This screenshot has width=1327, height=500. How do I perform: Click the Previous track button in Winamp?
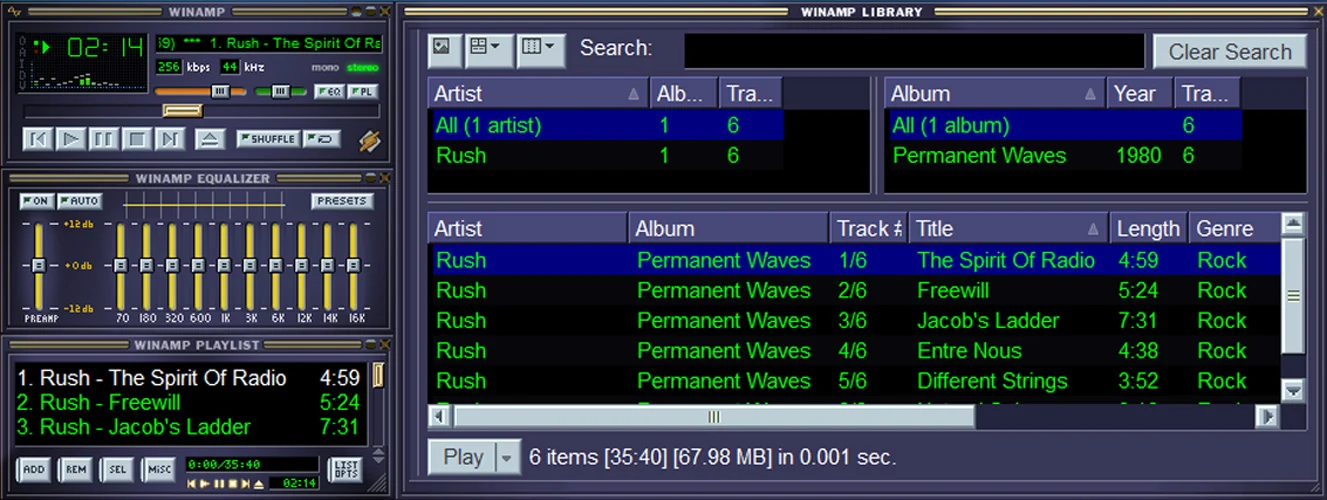pyautogui.click(x=37, y=139)
